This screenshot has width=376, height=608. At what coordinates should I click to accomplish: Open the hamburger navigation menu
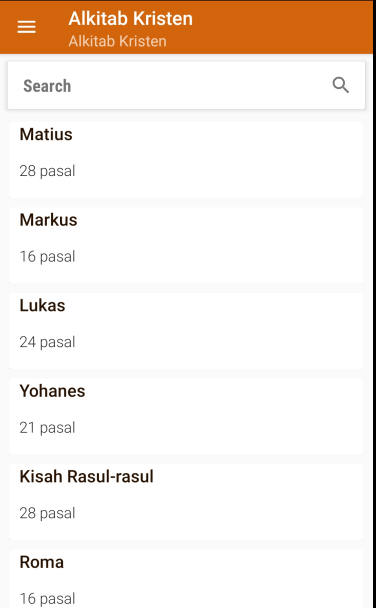click(26, 27)
